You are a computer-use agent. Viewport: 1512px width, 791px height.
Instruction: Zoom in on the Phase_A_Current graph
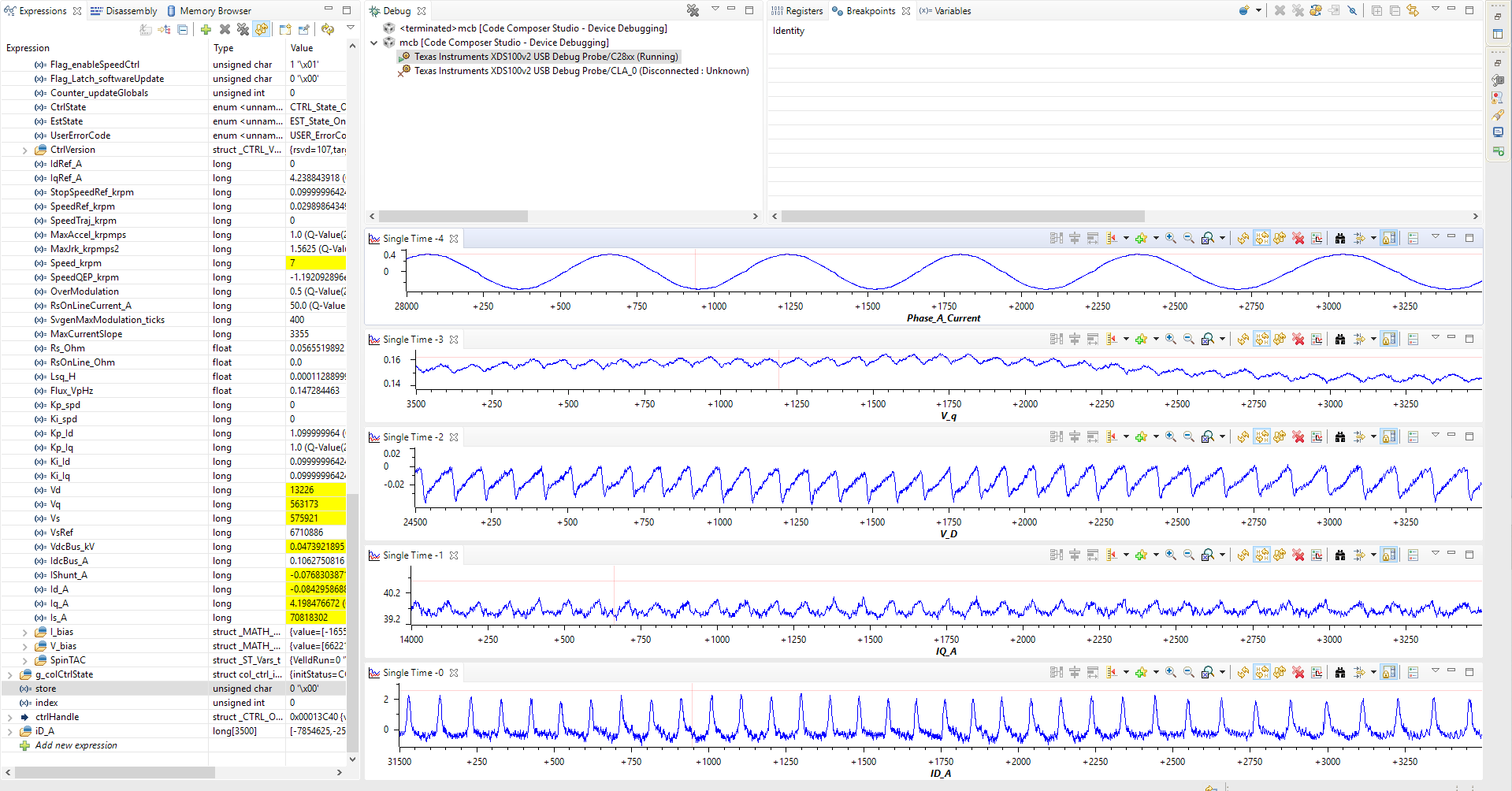click(1171, 237)
